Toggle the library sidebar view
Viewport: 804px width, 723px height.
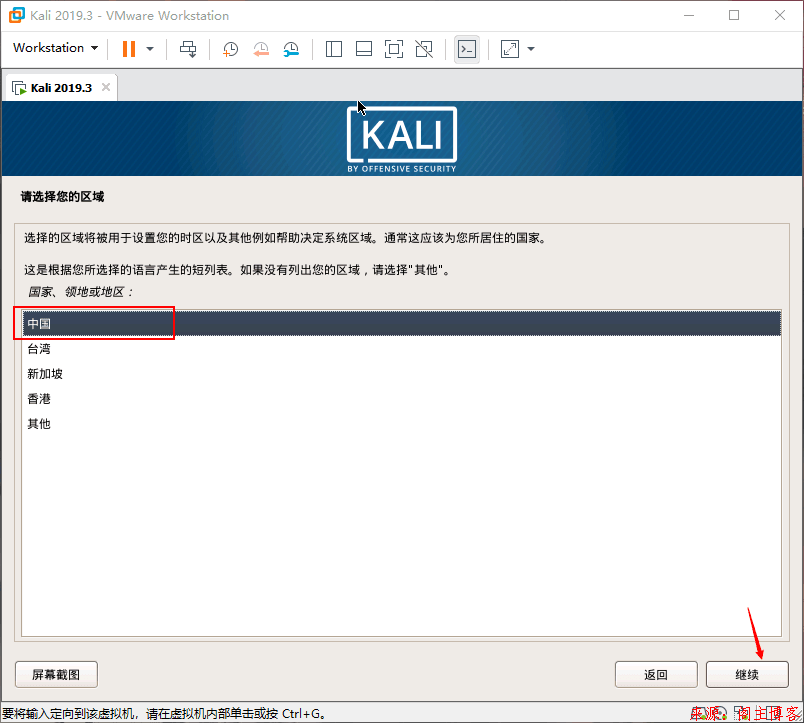click(x=334, y=49)
